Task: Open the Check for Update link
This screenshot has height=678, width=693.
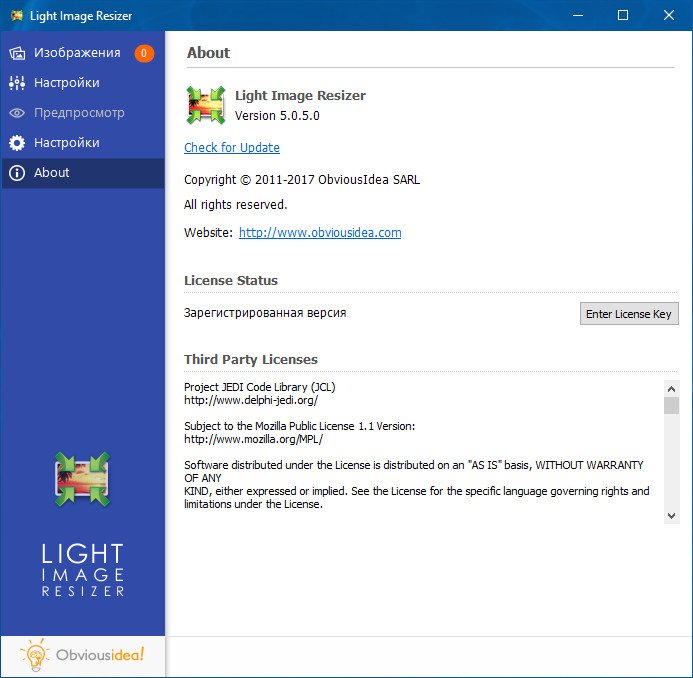Action: coord(232,148)
